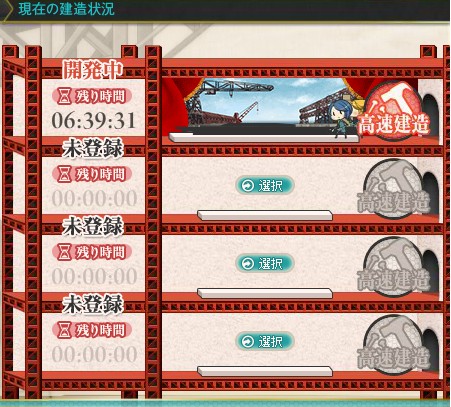
Task: Click the hourglass icon in the third dock
Action: point(64,252)
